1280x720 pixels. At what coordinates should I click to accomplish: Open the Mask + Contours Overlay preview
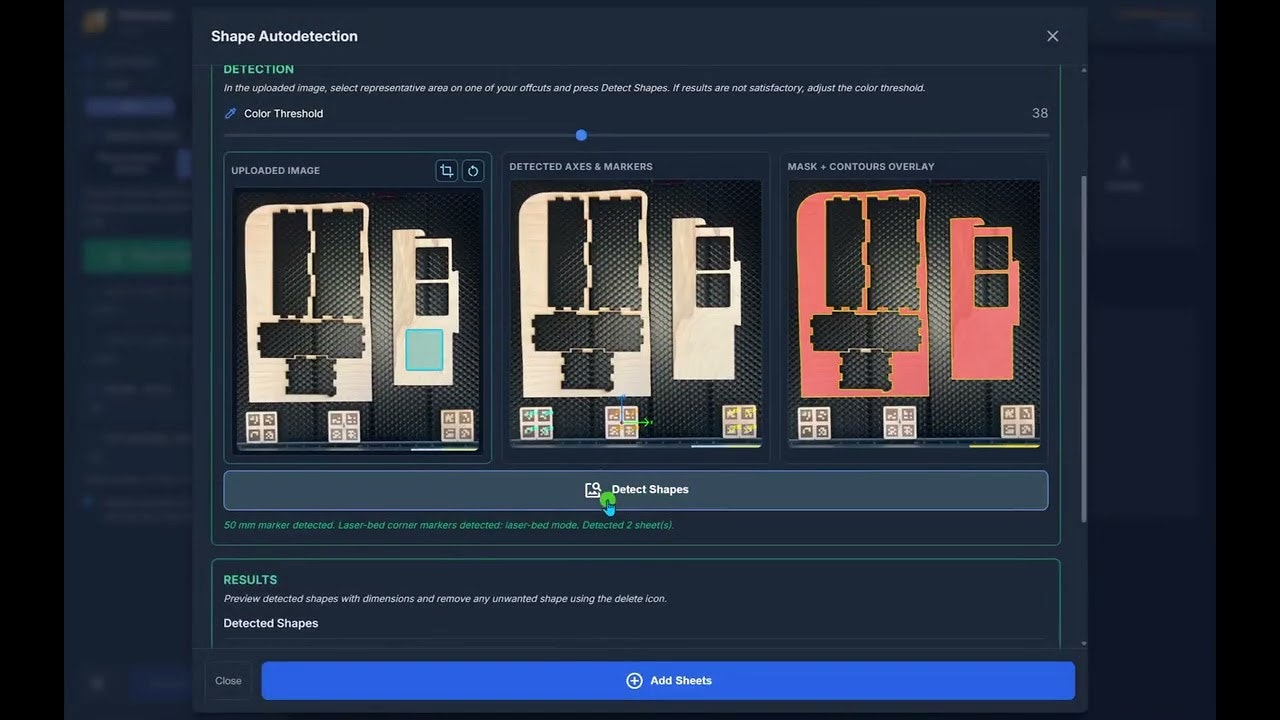(914, 315)
